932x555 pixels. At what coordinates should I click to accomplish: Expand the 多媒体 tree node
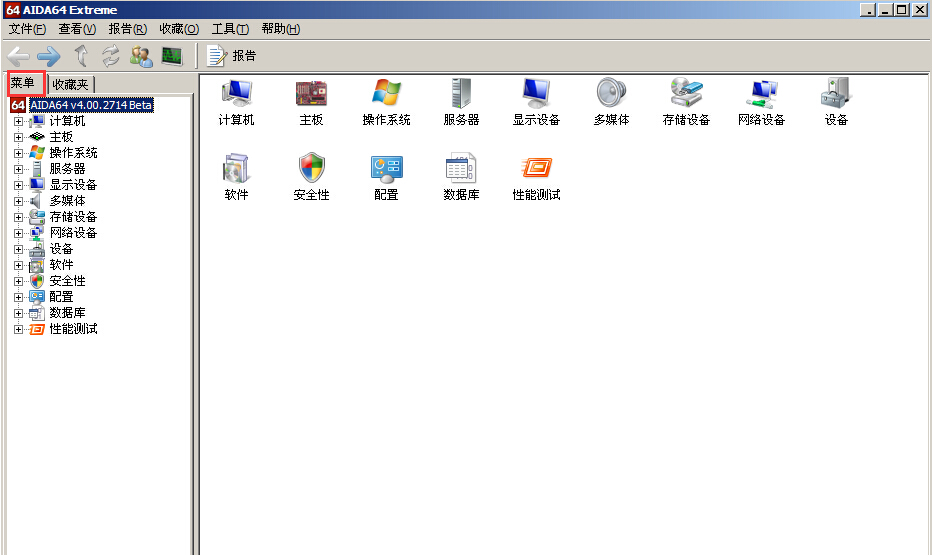[18, 201]
